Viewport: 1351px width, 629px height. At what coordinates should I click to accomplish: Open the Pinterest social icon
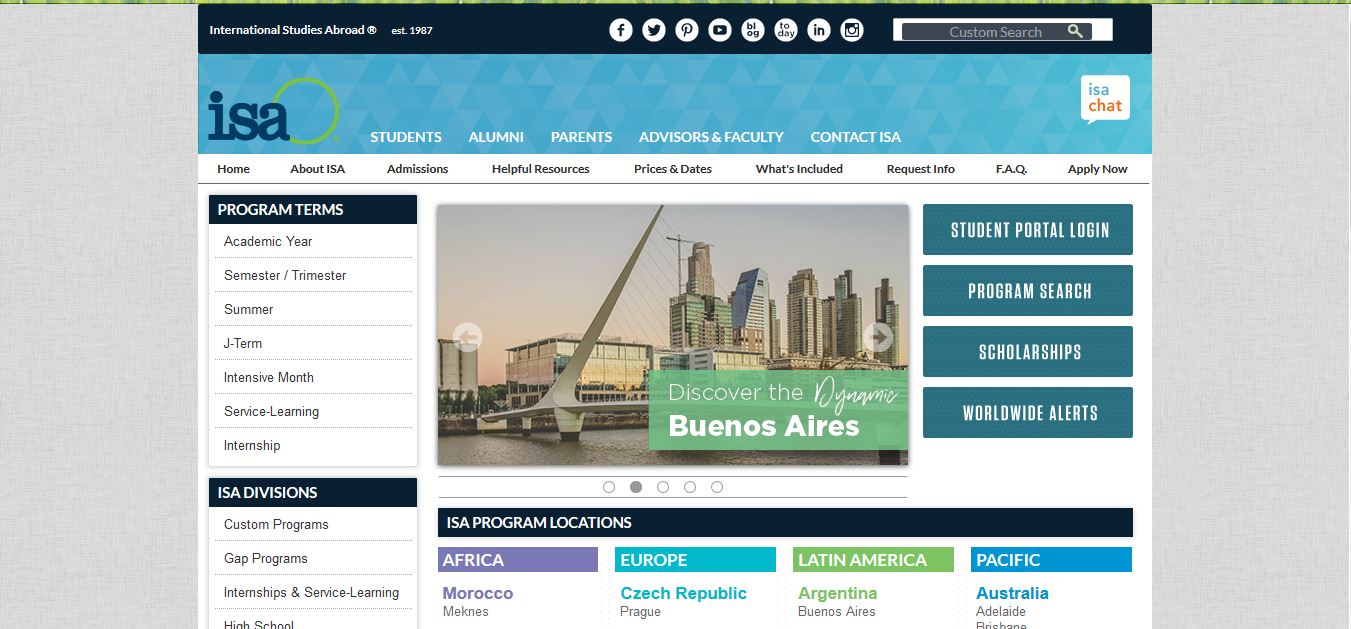pyautogui.click(x=687, y=30)
